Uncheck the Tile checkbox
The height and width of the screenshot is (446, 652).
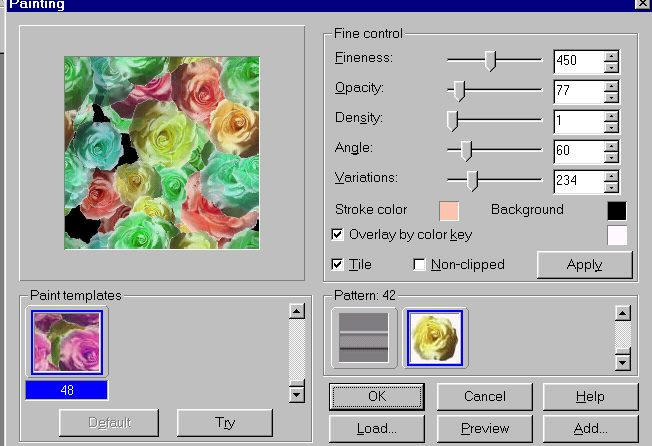click(x=337, y=265)
